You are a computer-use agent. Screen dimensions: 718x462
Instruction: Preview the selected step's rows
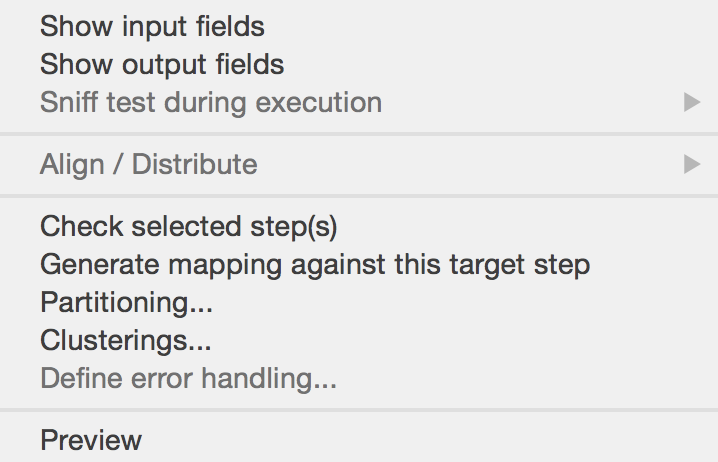[x=91, y=440]
